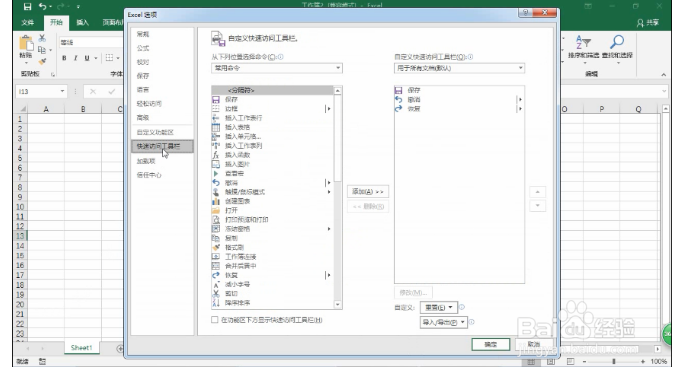Image resolution: width=675 pixels, height=373 pixels.
Task: Toggle italic I button in Excel ribbon
Action: 75,58
